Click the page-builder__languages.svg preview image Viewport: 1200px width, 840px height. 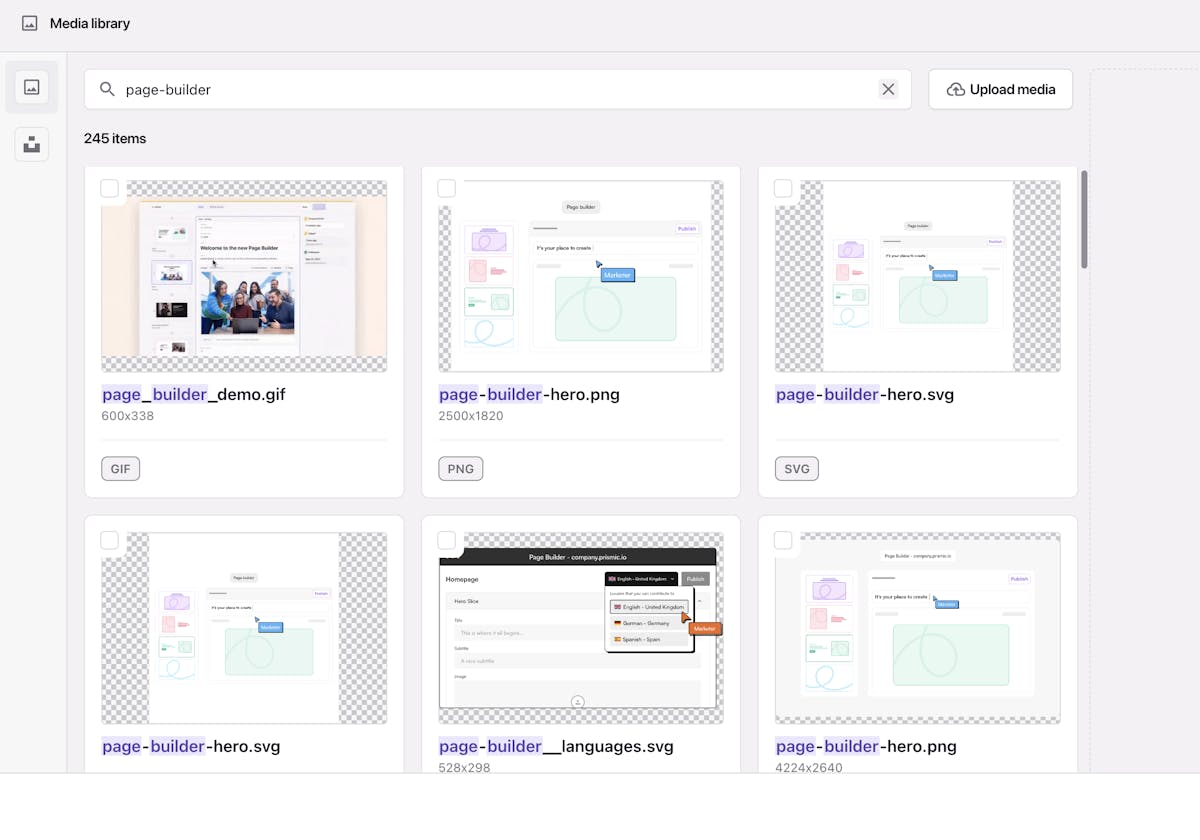(580, 627)
